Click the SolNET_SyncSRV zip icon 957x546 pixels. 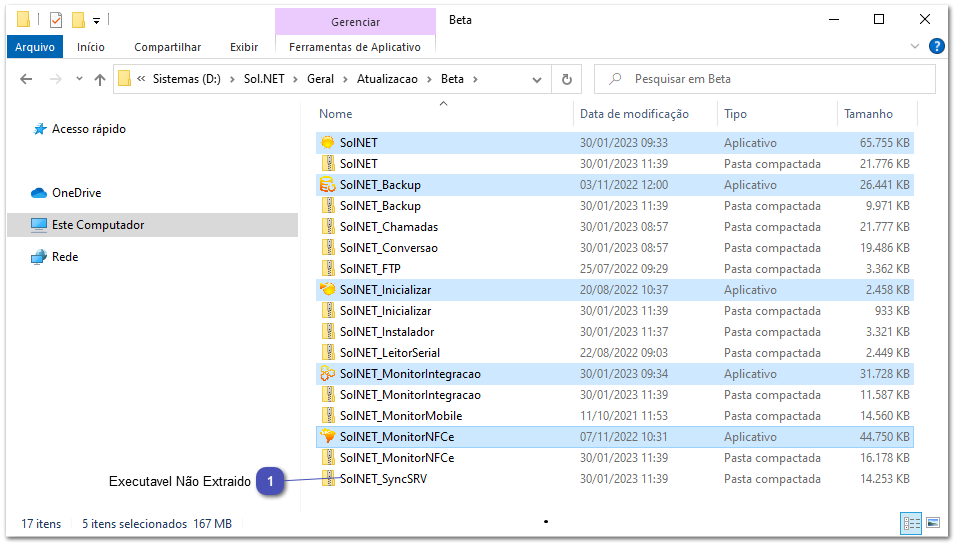pos(328,479)
